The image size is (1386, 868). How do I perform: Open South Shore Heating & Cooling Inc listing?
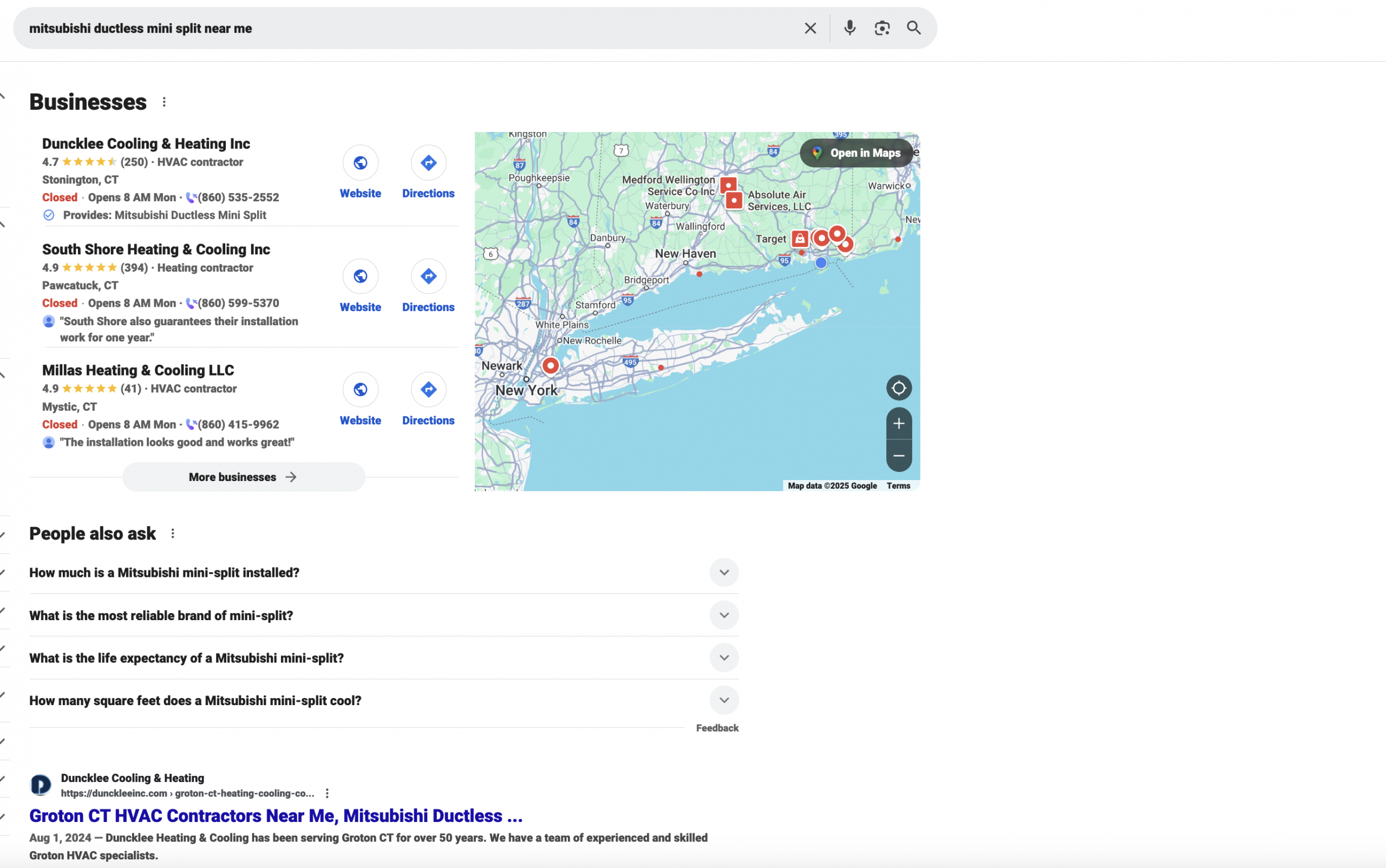(156, 249)
